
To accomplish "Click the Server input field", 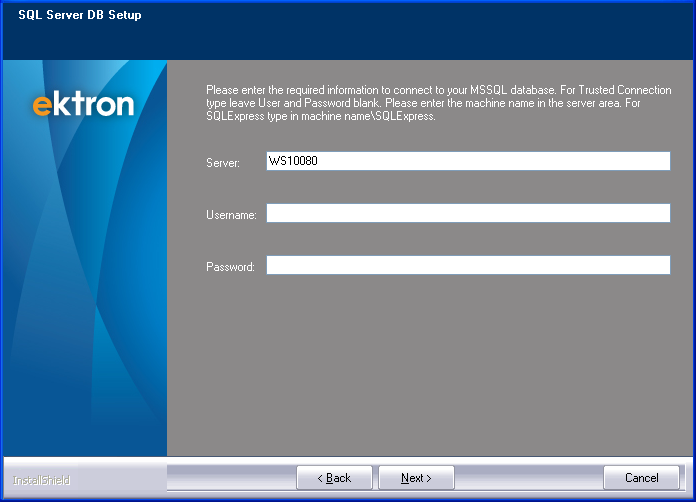I will pyautogui.click(x=468, y=161).
